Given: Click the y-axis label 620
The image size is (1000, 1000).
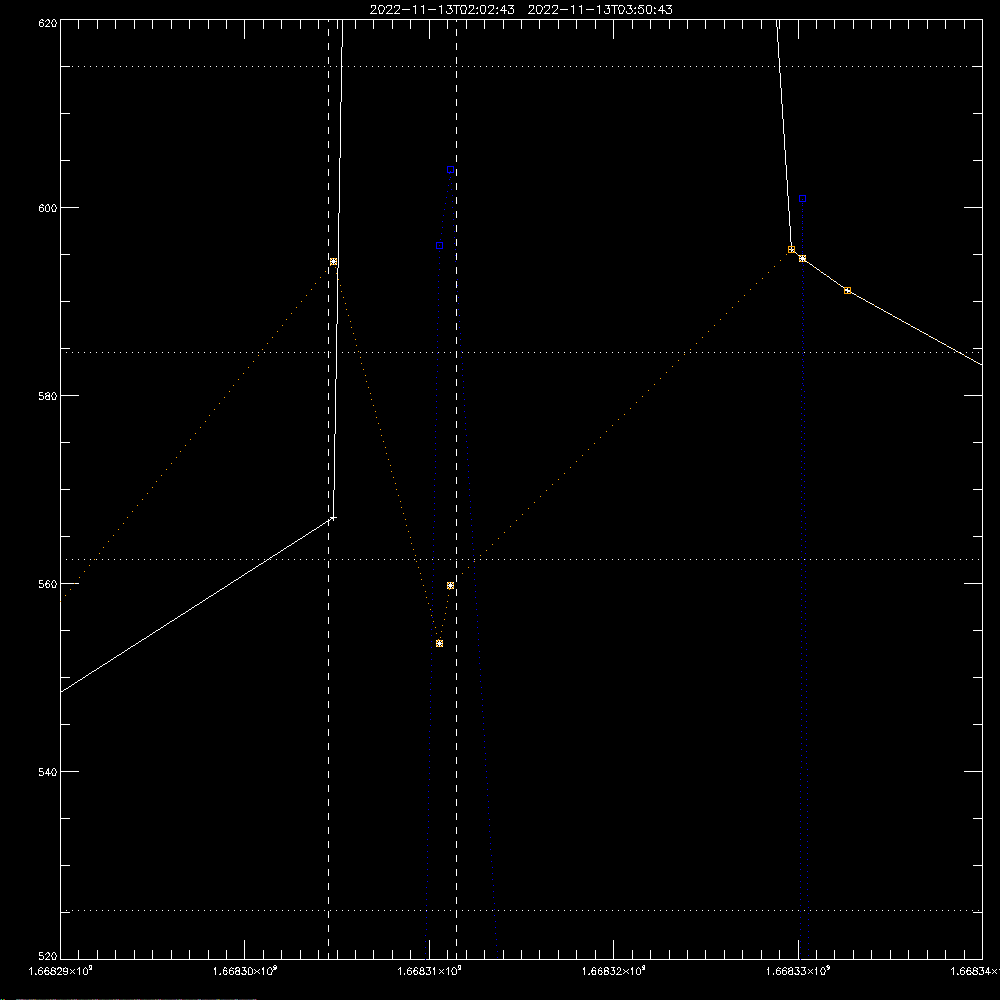Looking at the screenshot, I should (x=48, y=23).
